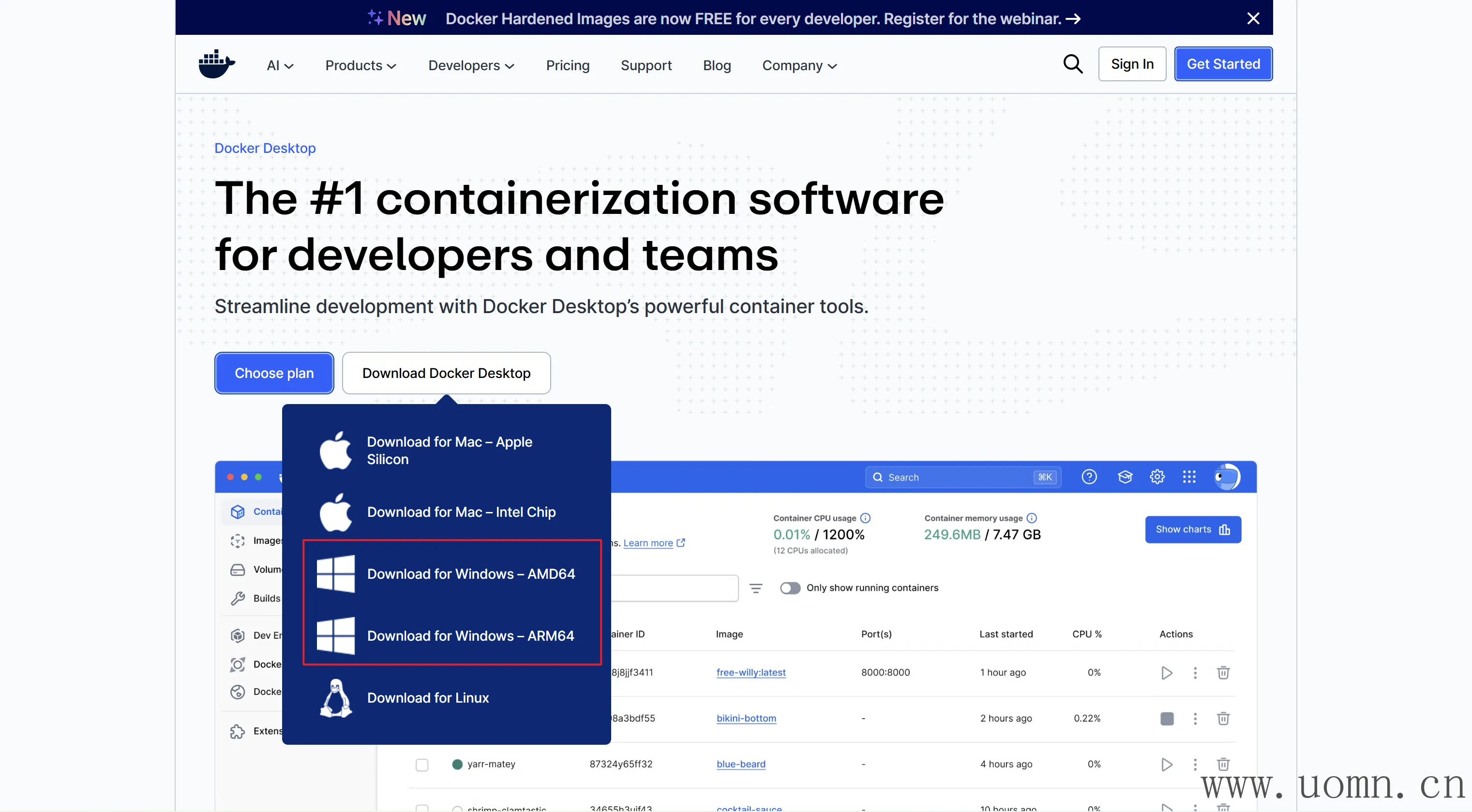1472x812 pixels.
Task: Open the settings gear in the Docker Desktop header
Action: (1157, 477)
